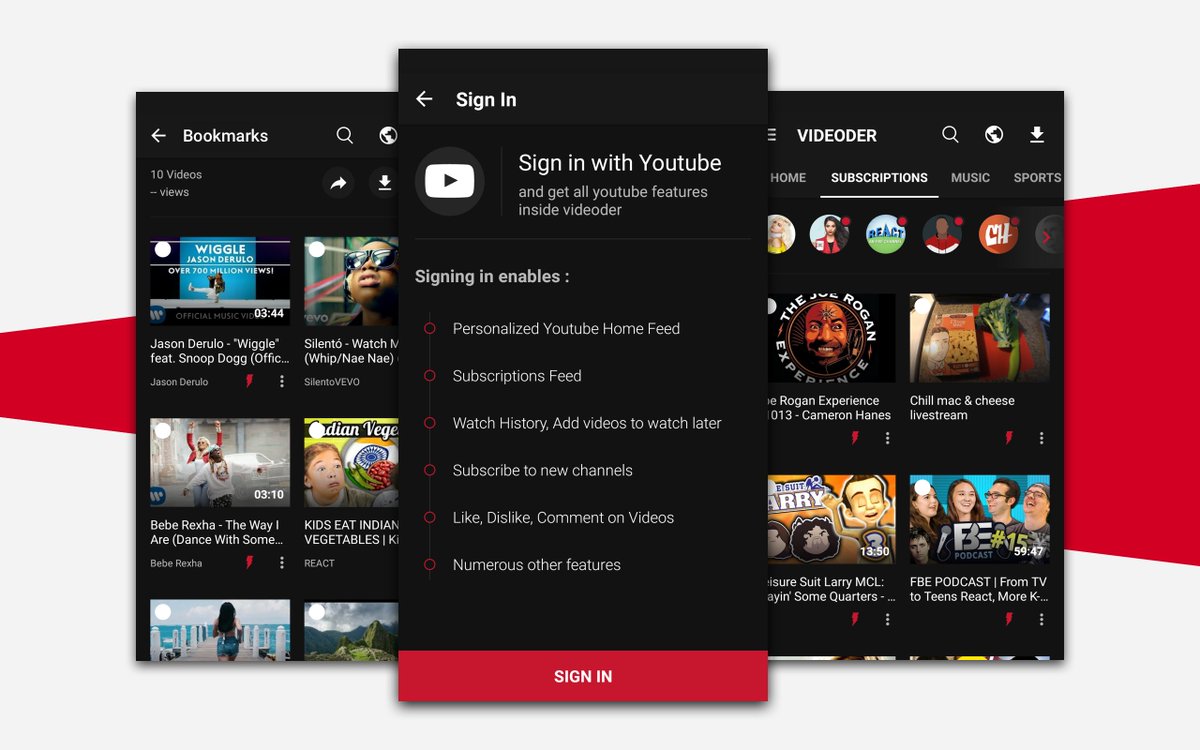This screenshot has height=750, width=1200.
Task: Open the globe browser icon in Bookmarks
Action: tap(388, 135)
